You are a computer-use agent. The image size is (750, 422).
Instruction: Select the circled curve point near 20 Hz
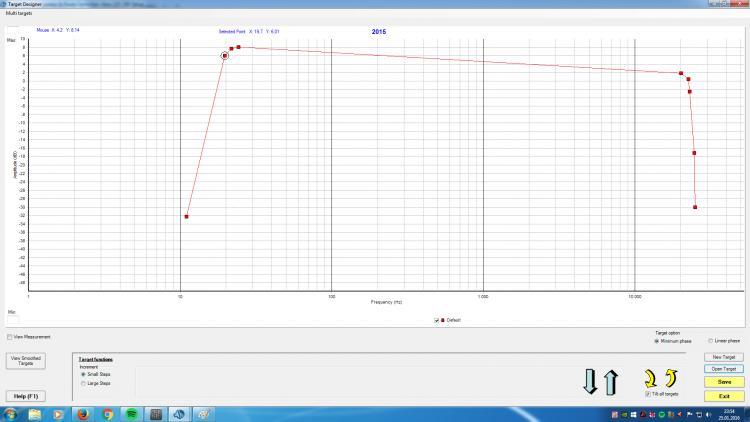(225, 56)
